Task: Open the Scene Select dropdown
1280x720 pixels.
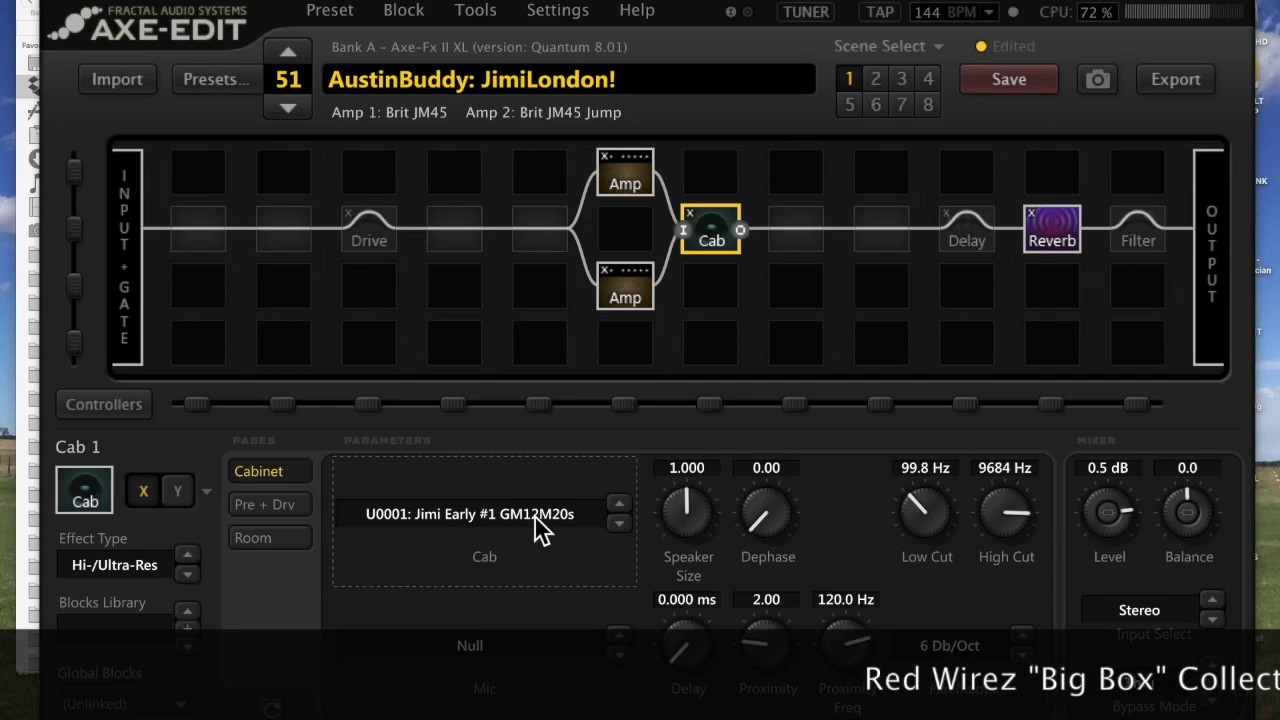Action: (889, 46)
